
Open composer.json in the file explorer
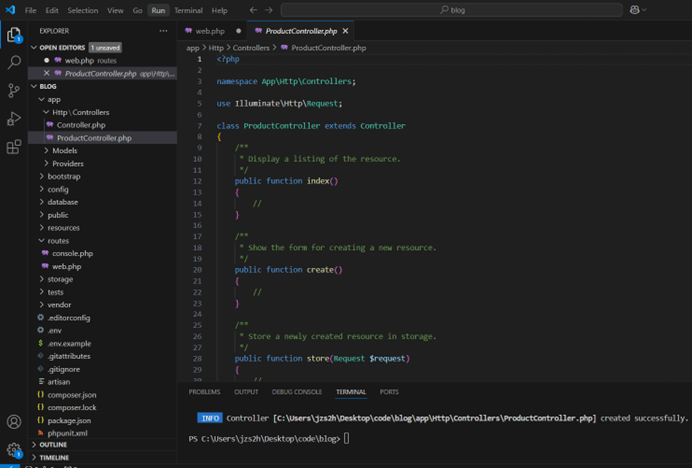point(72,395)
